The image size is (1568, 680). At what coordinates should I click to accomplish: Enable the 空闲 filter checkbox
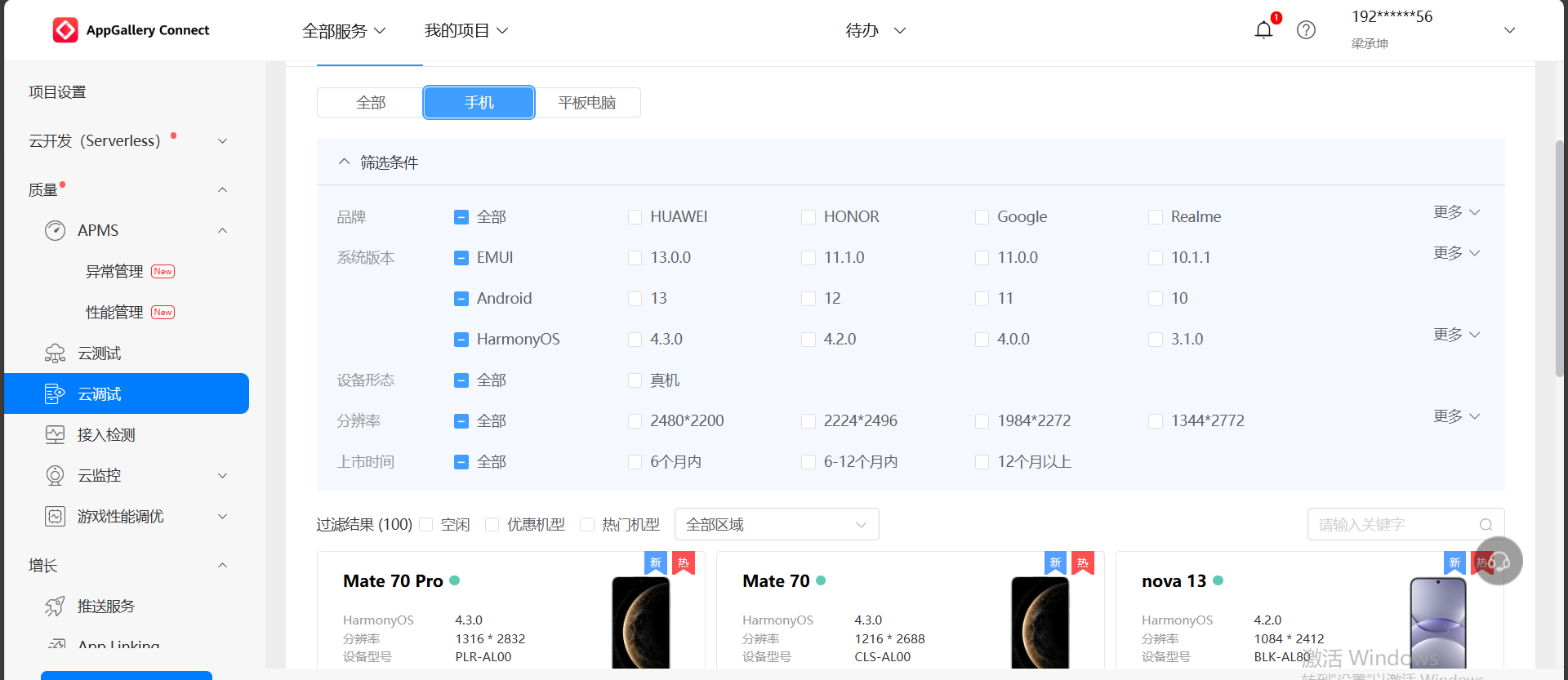(425, 525)
